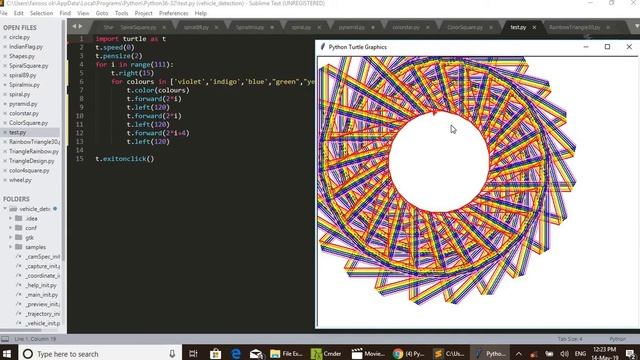Screen dimensions: 640x360
Task: Open the File menu
Action: click(x=4, y=13)
